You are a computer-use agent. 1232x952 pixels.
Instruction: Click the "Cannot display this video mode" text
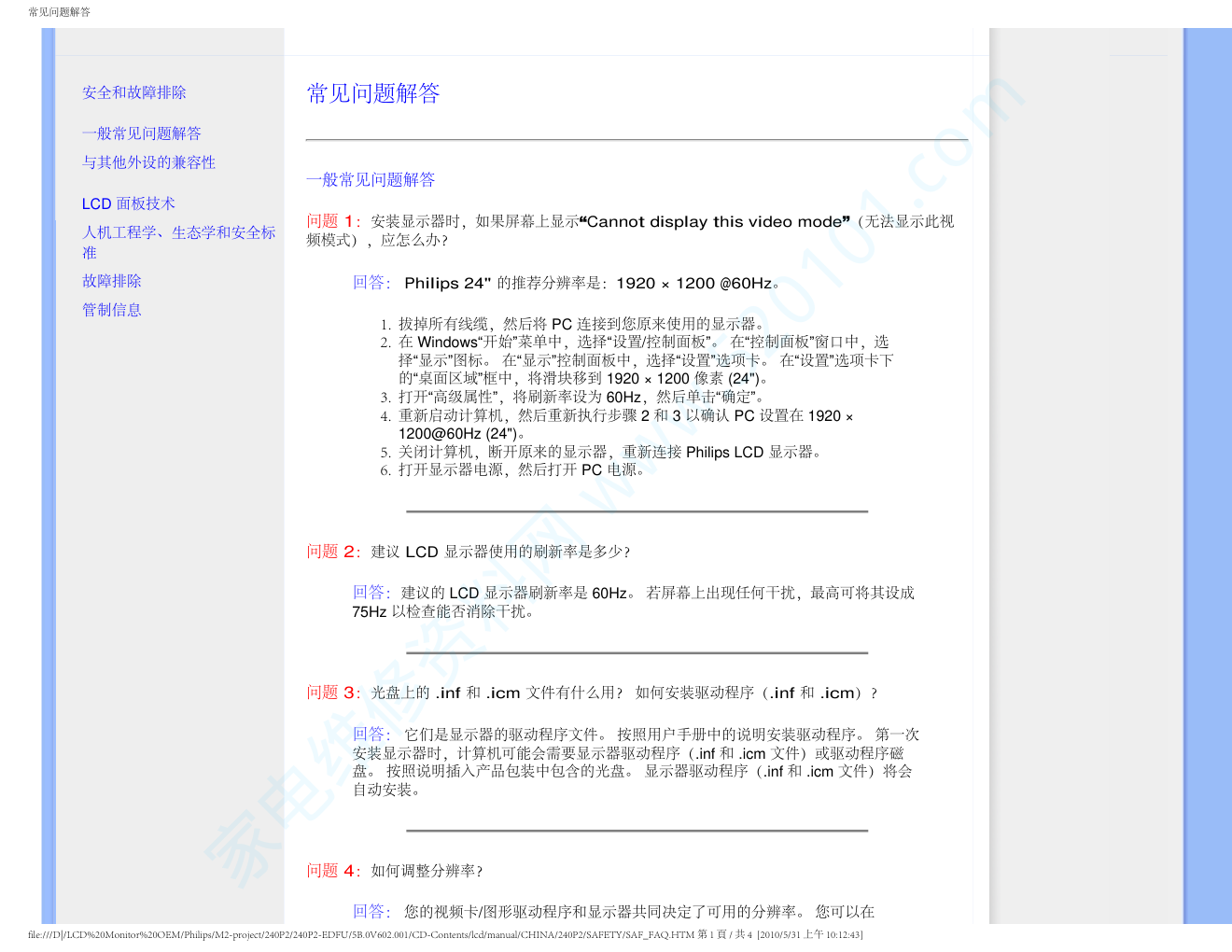pos(714,221)
